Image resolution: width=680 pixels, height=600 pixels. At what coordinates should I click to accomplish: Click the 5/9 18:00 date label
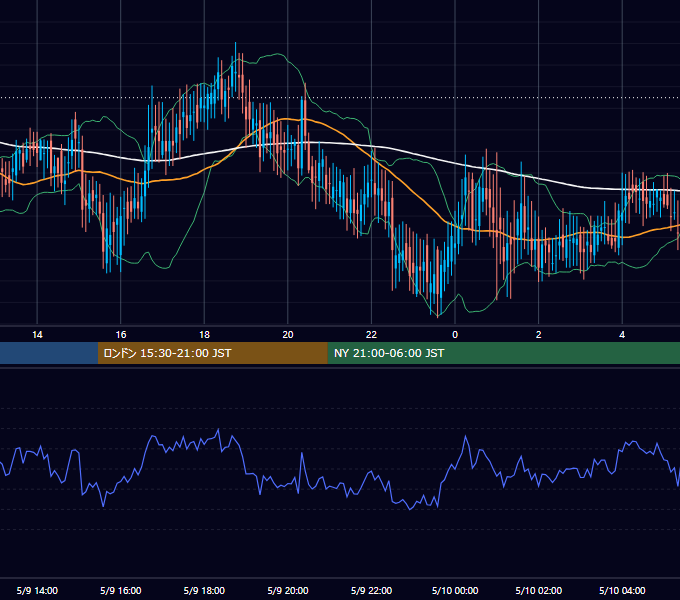pyautogui.click(x=204, y=590)
